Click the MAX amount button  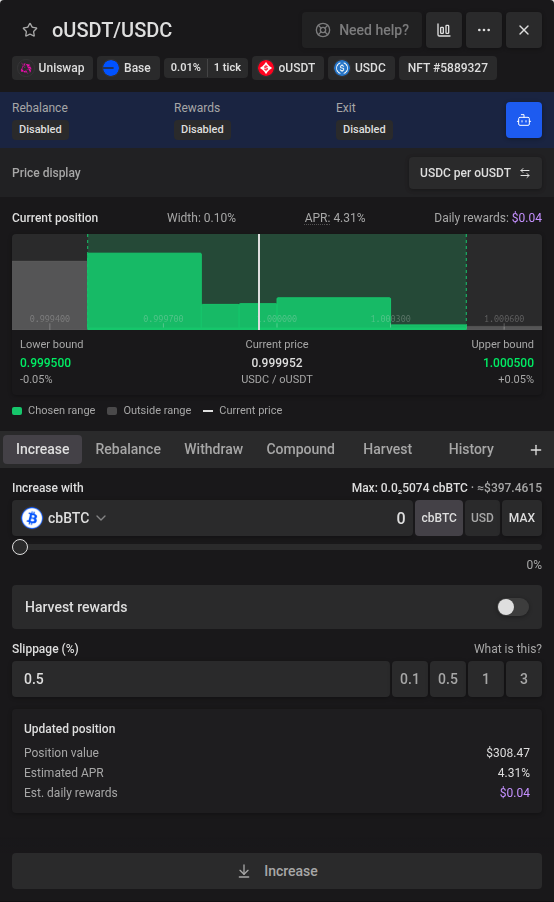click(522, 518)
